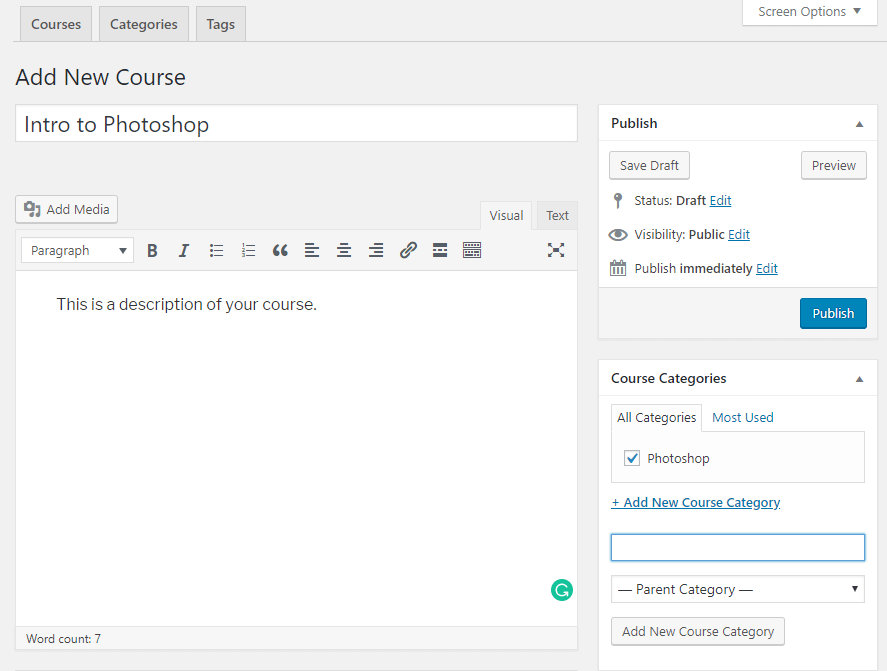887x671 pixels.
Task: Collapse the Publish panel
Action: point(858,123)
